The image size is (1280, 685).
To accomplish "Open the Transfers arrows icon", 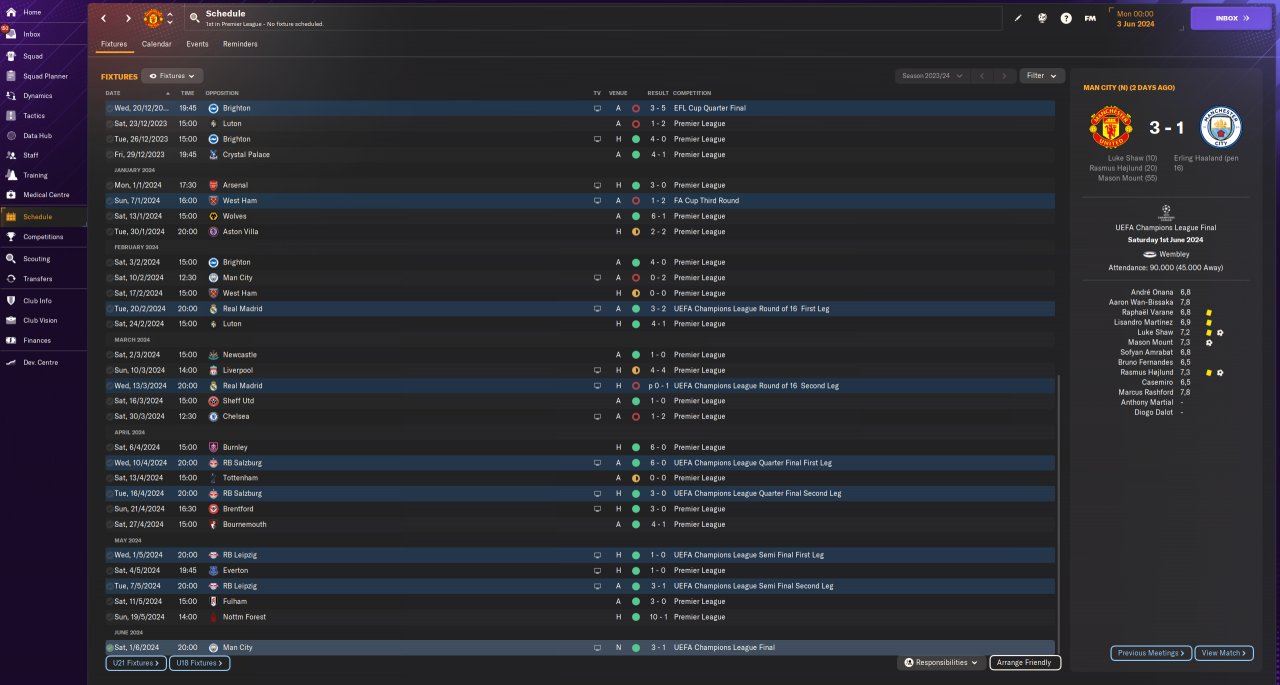I will (10, 279).
